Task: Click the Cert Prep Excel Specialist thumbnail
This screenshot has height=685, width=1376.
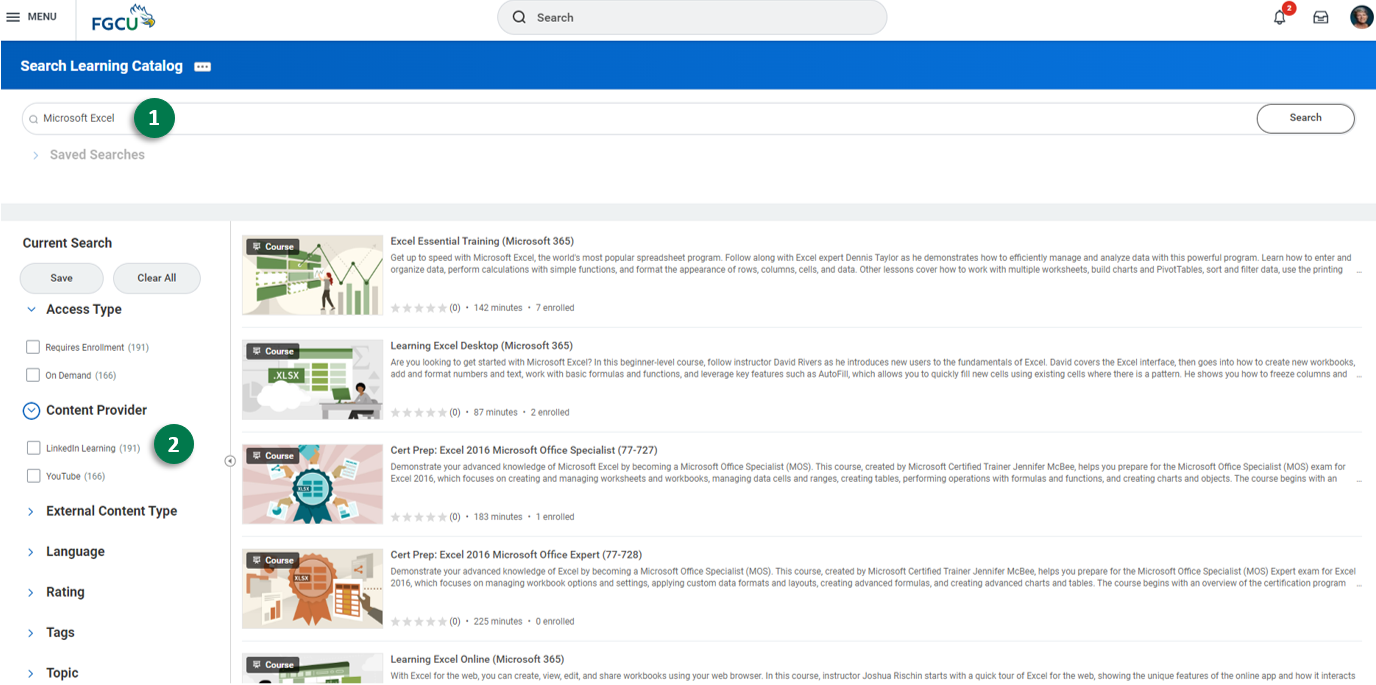Action: [312, 484]
